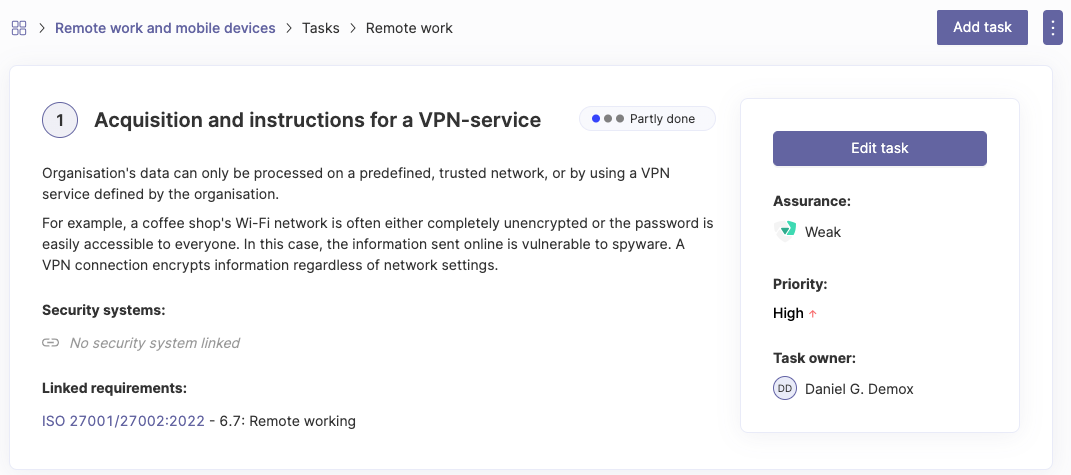The height and width of the screenshot is (475, 1071).
Task: Click the numbered circle badge 1
Action: click(60, 120)
